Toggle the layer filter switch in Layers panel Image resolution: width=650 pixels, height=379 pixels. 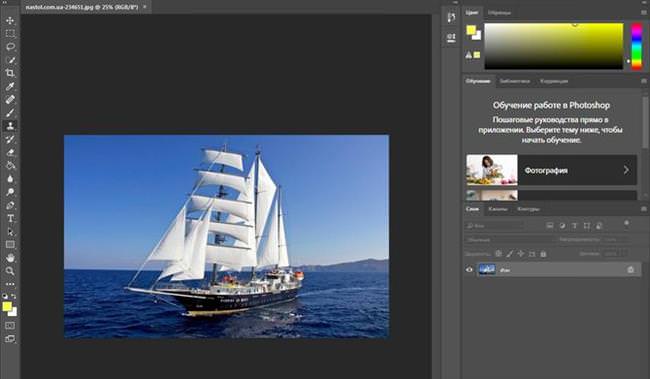coord(626,224)
